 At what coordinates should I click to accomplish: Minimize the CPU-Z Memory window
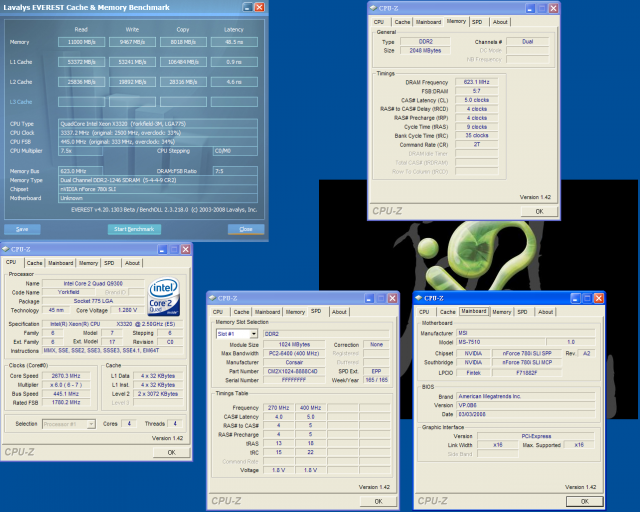(530, 8)
